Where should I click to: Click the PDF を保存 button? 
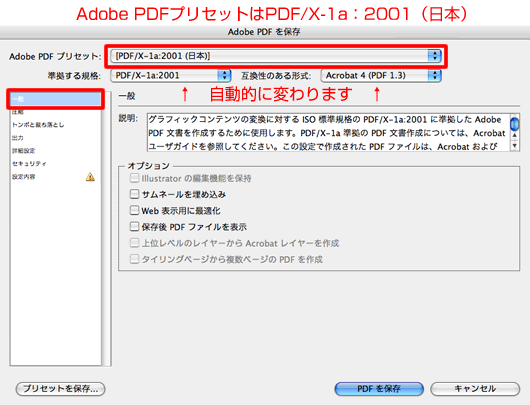(x=379, y=389)
